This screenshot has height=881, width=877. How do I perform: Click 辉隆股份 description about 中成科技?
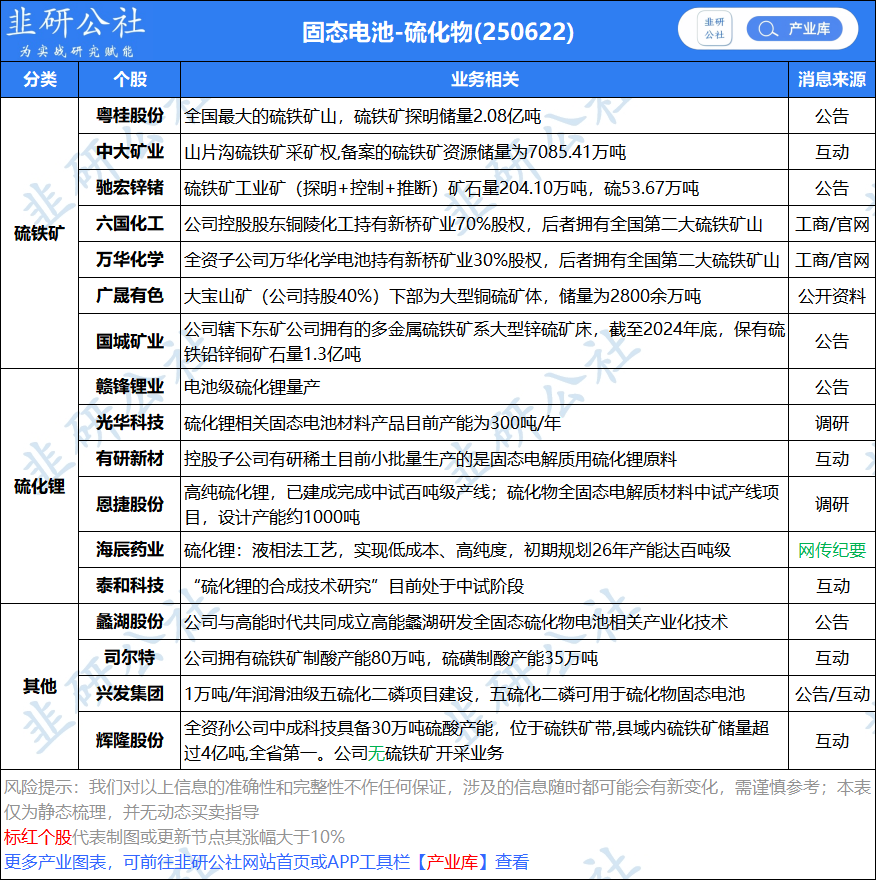(x=476, y=741)
